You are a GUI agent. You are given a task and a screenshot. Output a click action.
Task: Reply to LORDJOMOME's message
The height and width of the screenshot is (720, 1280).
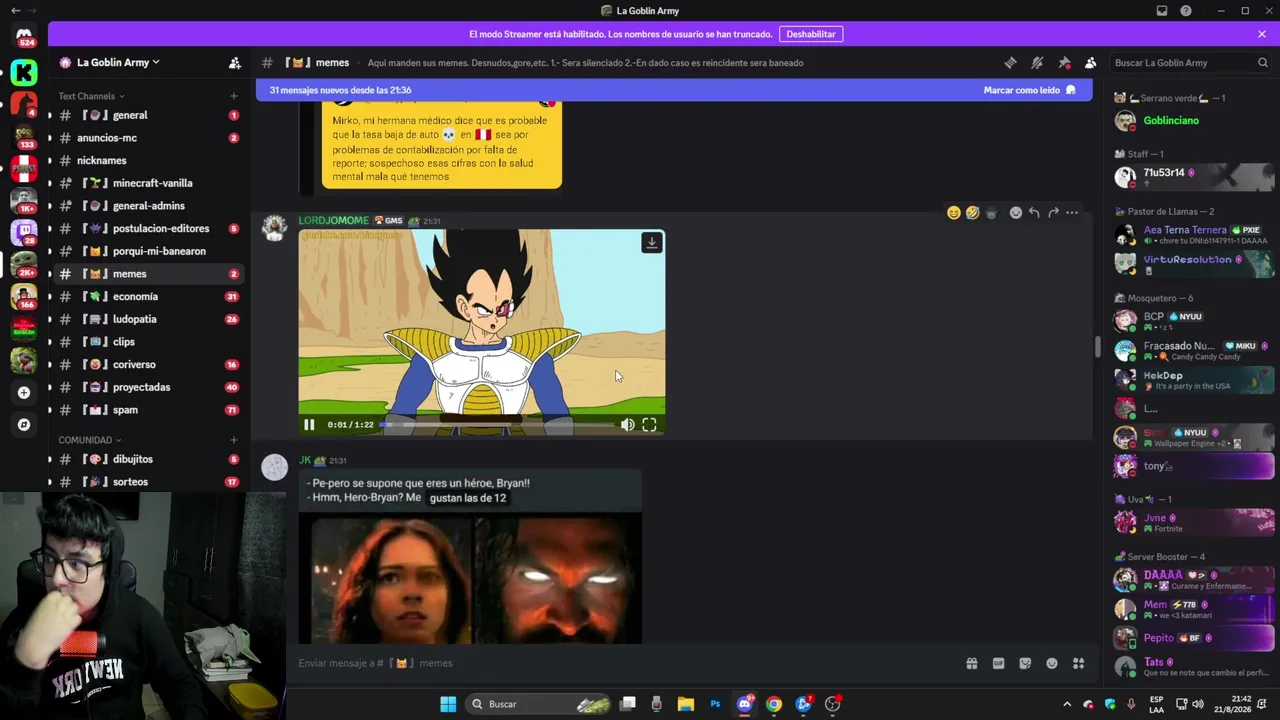coord(1034,213)
